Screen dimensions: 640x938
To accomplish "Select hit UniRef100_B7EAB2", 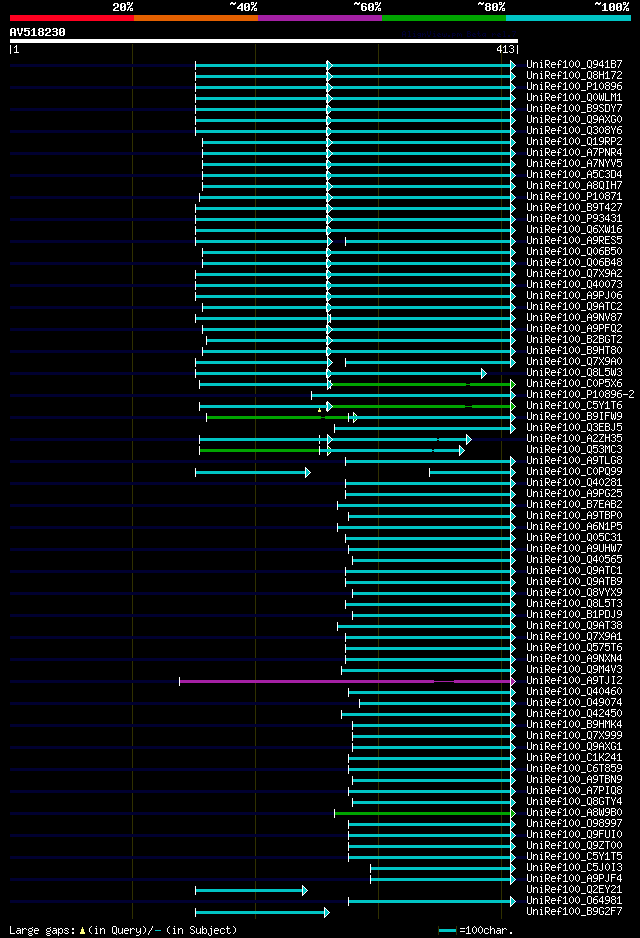I will (x=574, y=504).
